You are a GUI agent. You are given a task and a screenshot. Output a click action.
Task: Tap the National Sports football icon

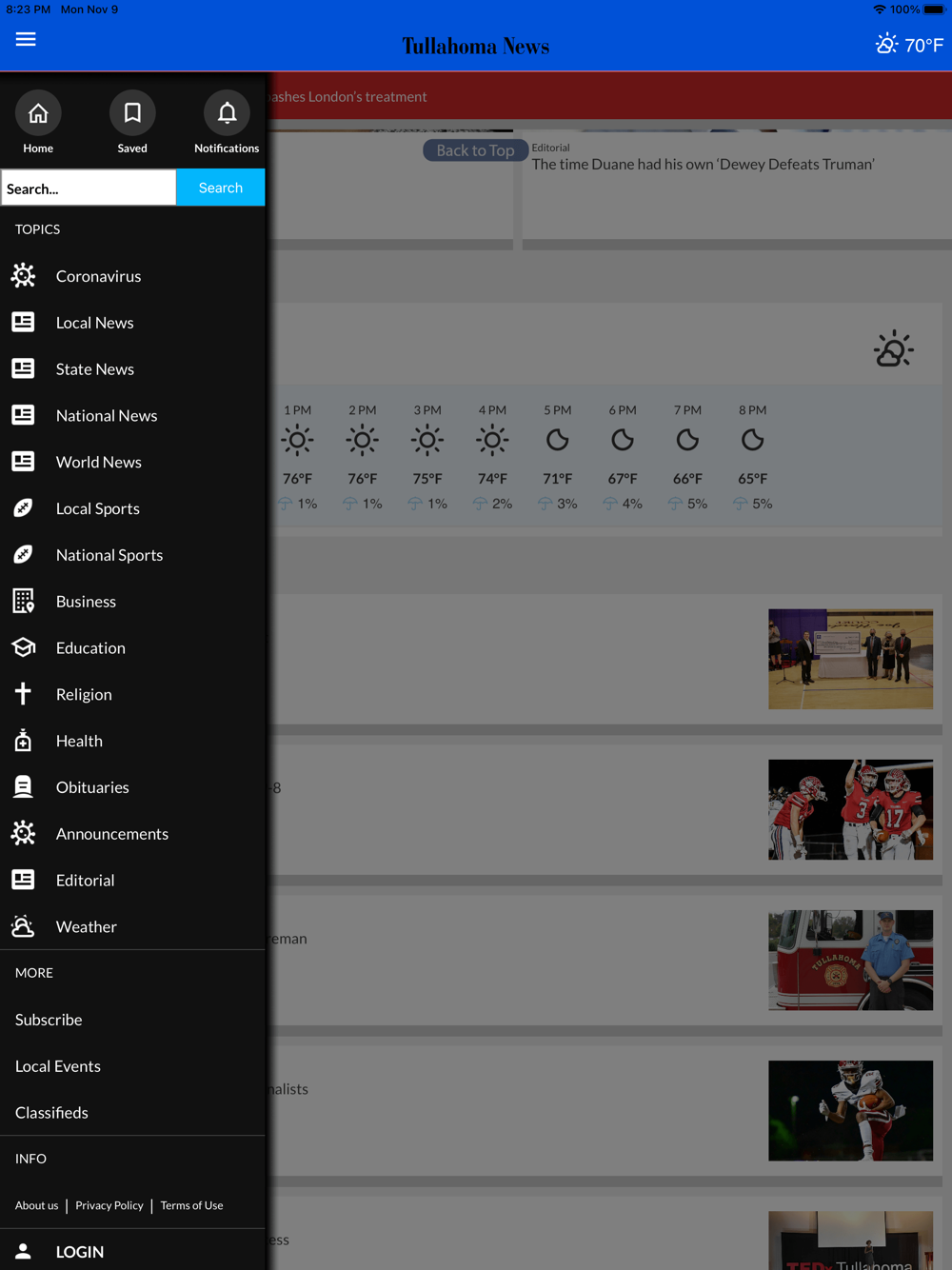[x=24, y=554]
